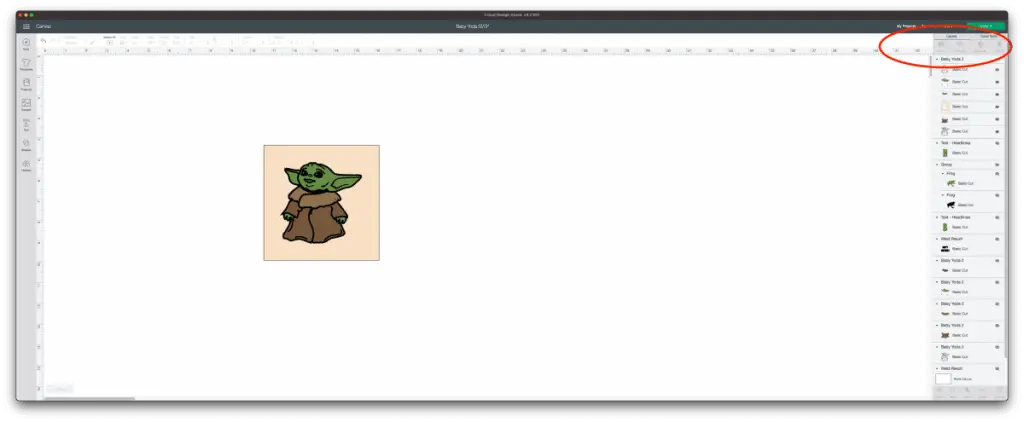Hide the tan square Basic Cut layer

click(997, 106)
